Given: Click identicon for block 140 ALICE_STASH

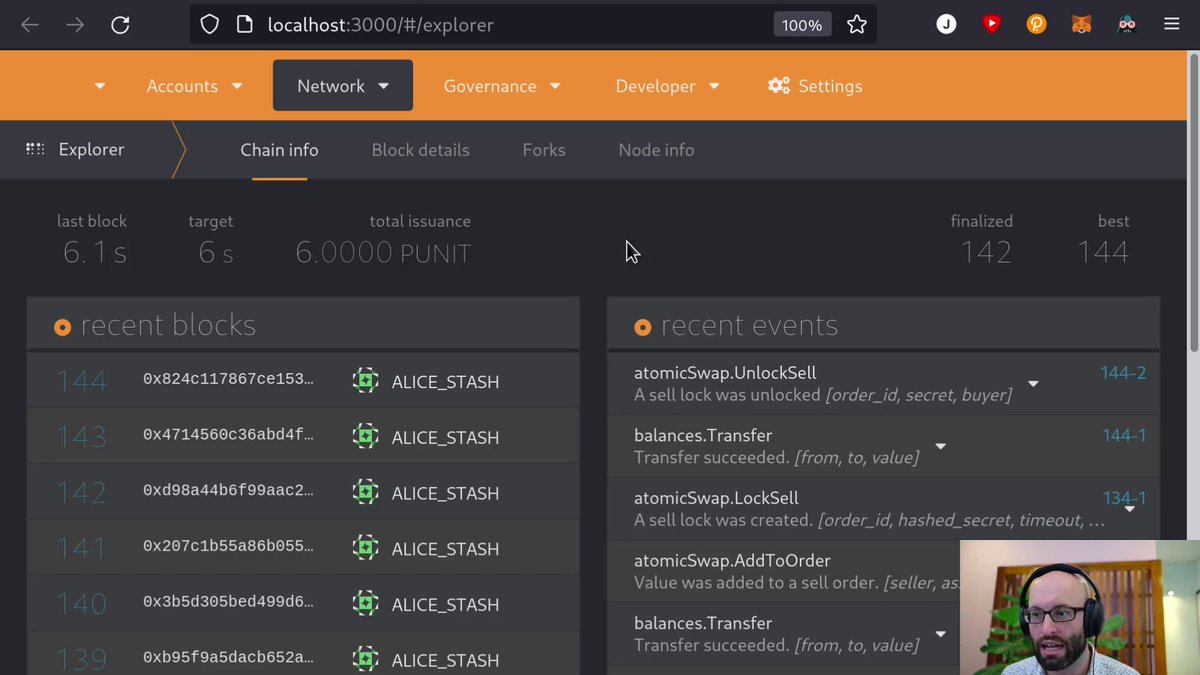Looking at the screenshot, I should click(365, 604).
